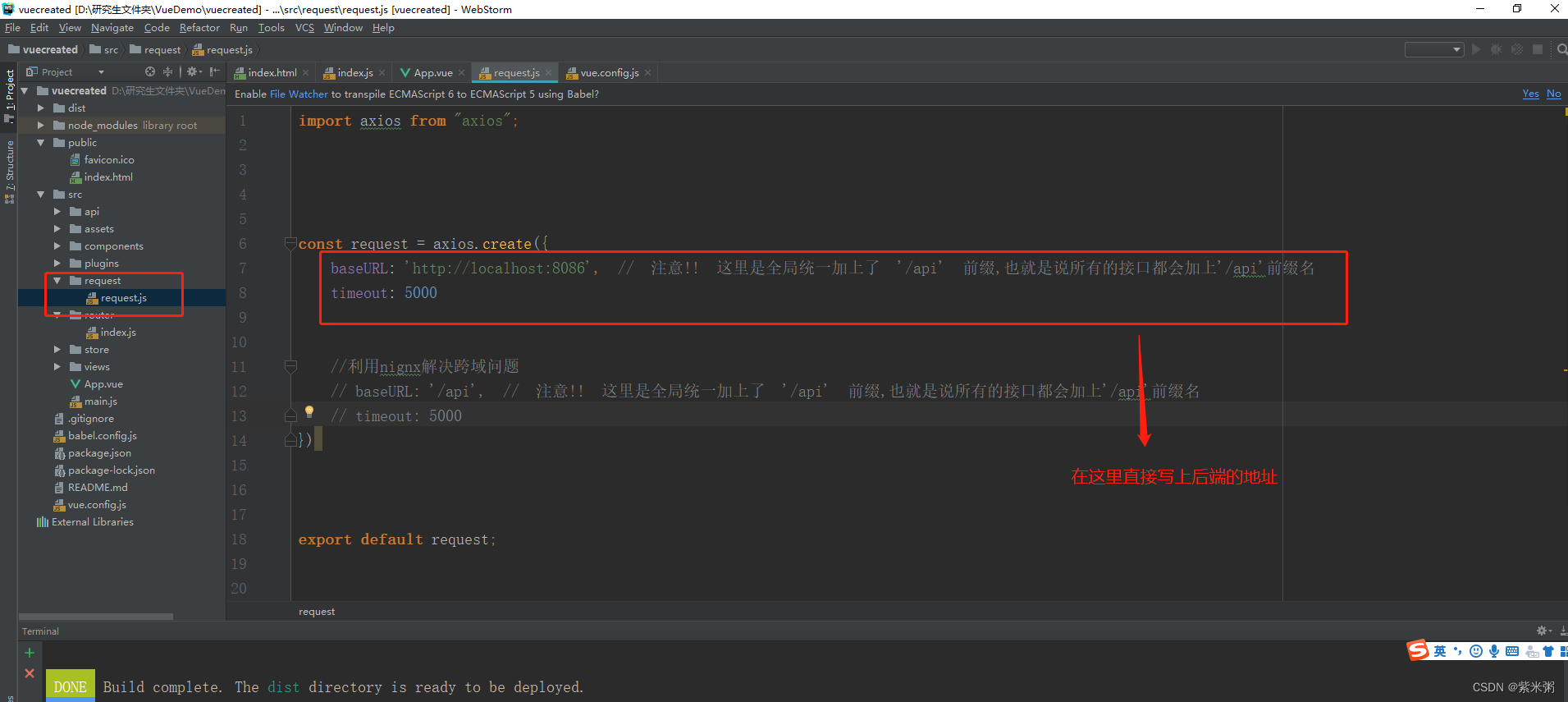
Task: Open the Navigate menu
Action: [x=112, y=28]
